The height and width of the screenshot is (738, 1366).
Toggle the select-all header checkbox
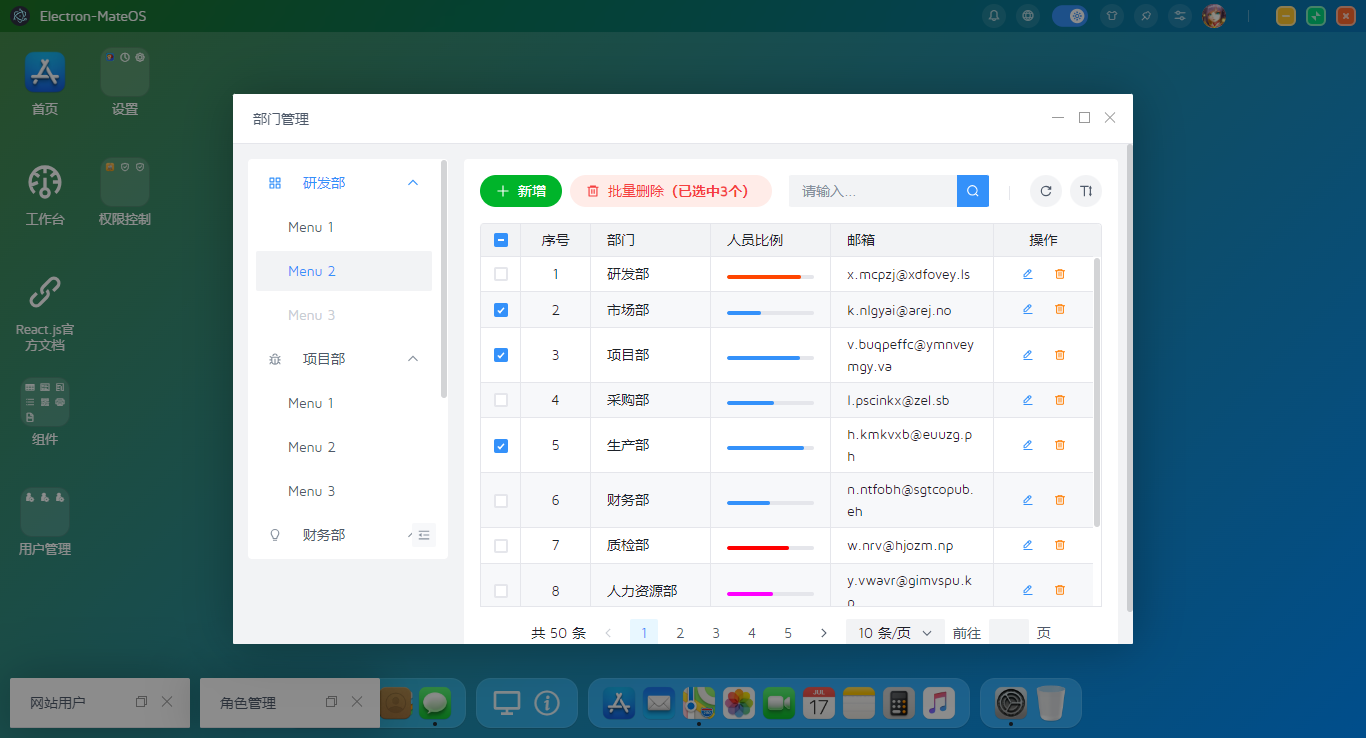501,240
